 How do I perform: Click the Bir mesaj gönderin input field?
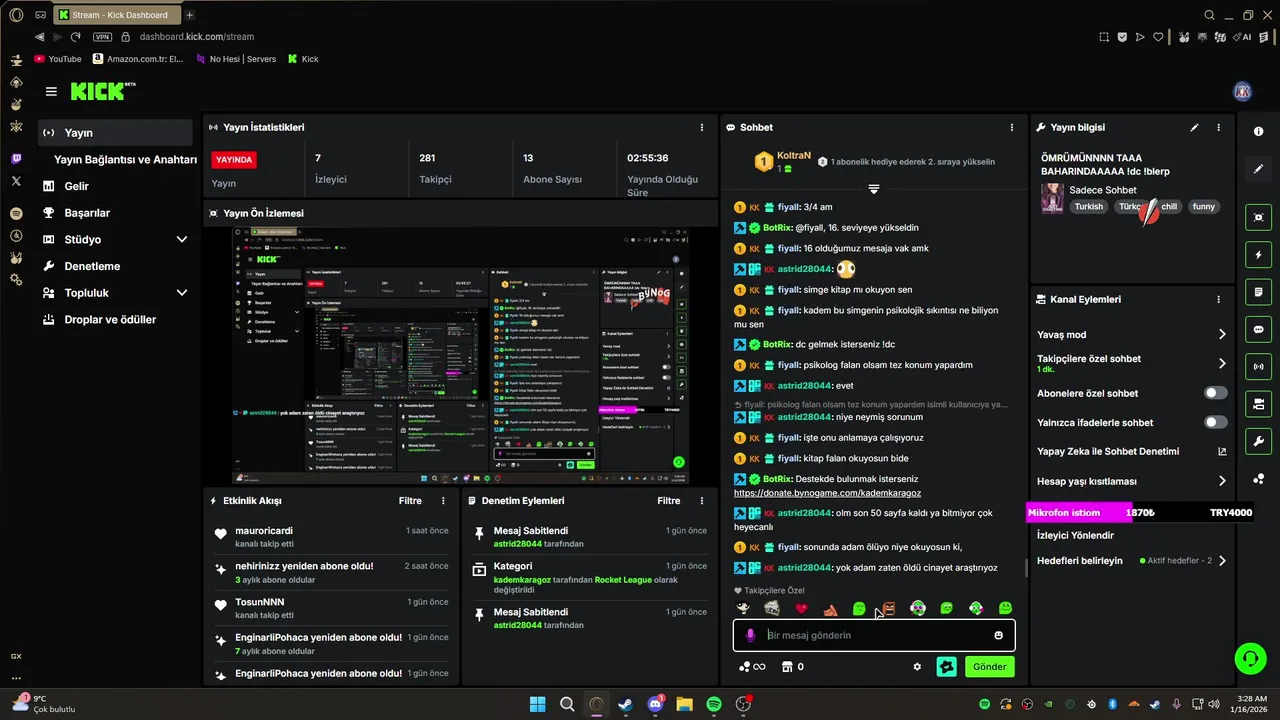(874, 635)
